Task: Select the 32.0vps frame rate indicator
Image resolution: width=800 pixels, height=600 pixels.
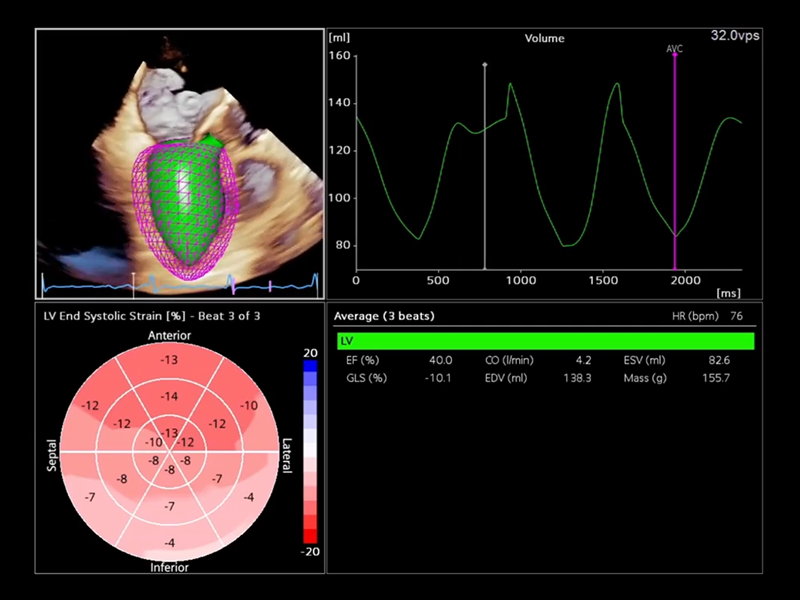Action: pos(736,35)
